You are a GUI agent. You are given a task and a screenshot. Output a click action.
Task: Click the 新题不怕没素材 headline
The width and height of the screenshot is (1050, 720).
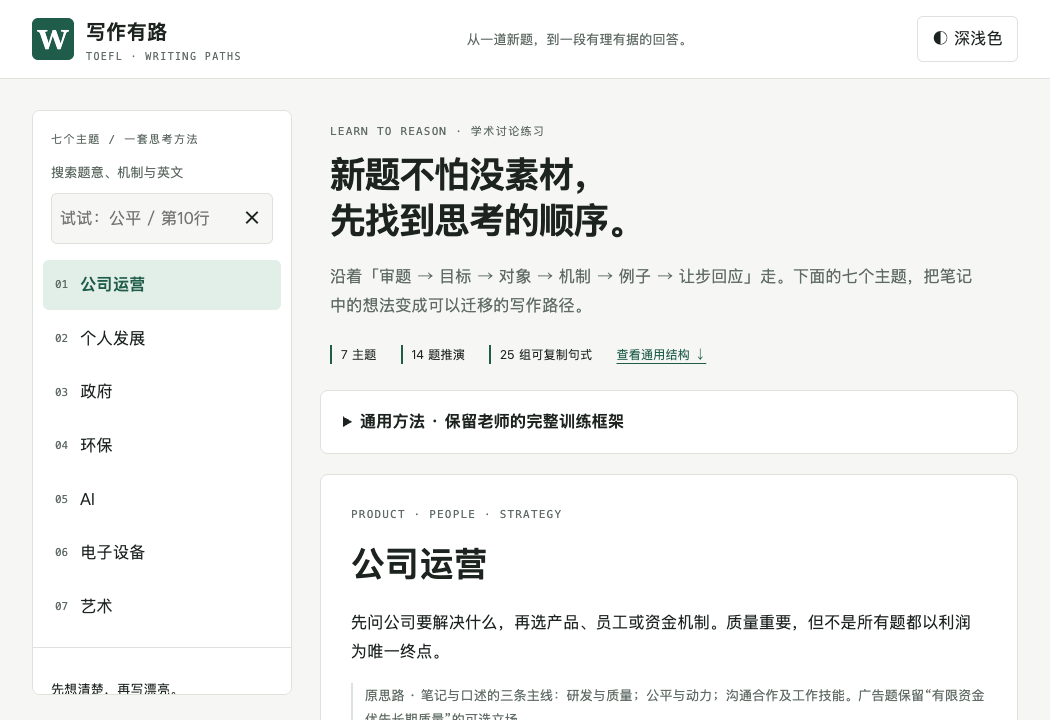[x=459, y=175]
